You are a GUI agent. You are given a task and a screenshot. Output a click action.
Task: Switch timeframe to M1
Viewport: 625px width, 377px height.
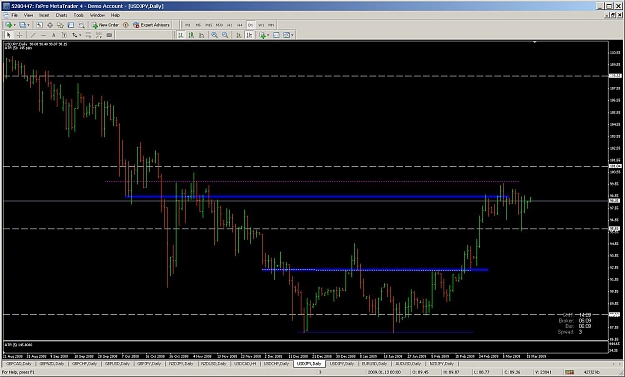[187, 25]
